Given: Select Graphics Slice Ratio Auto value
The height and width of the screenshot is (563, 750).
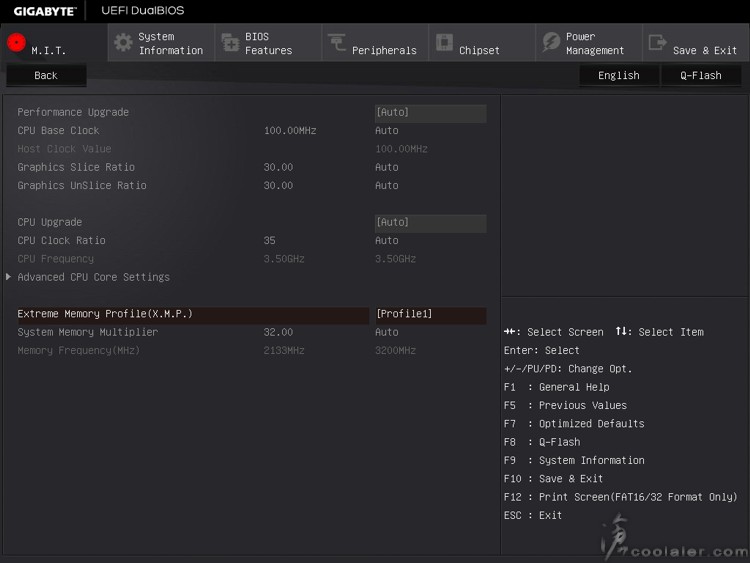Looking at the screenshot, I should click(x=386, y=167).
